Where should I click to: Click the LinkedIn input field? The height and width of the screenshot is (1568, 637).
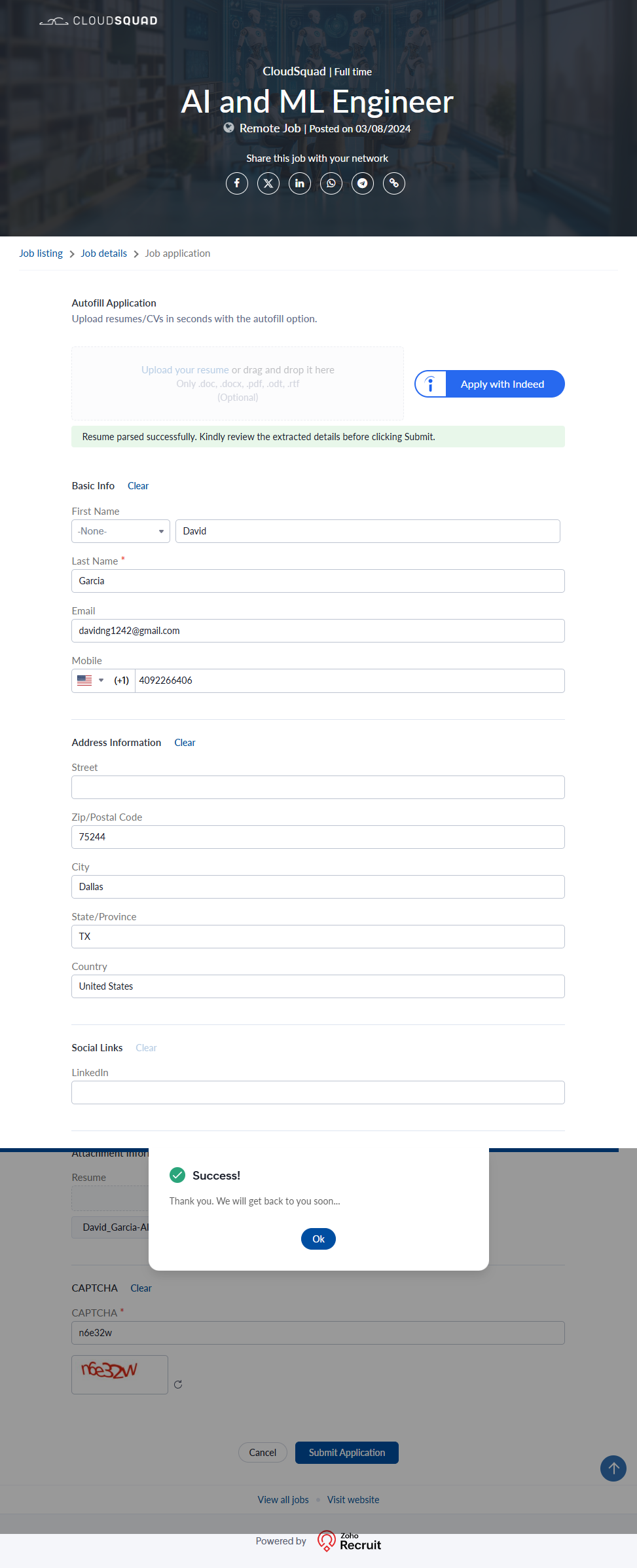(318, 1092)
